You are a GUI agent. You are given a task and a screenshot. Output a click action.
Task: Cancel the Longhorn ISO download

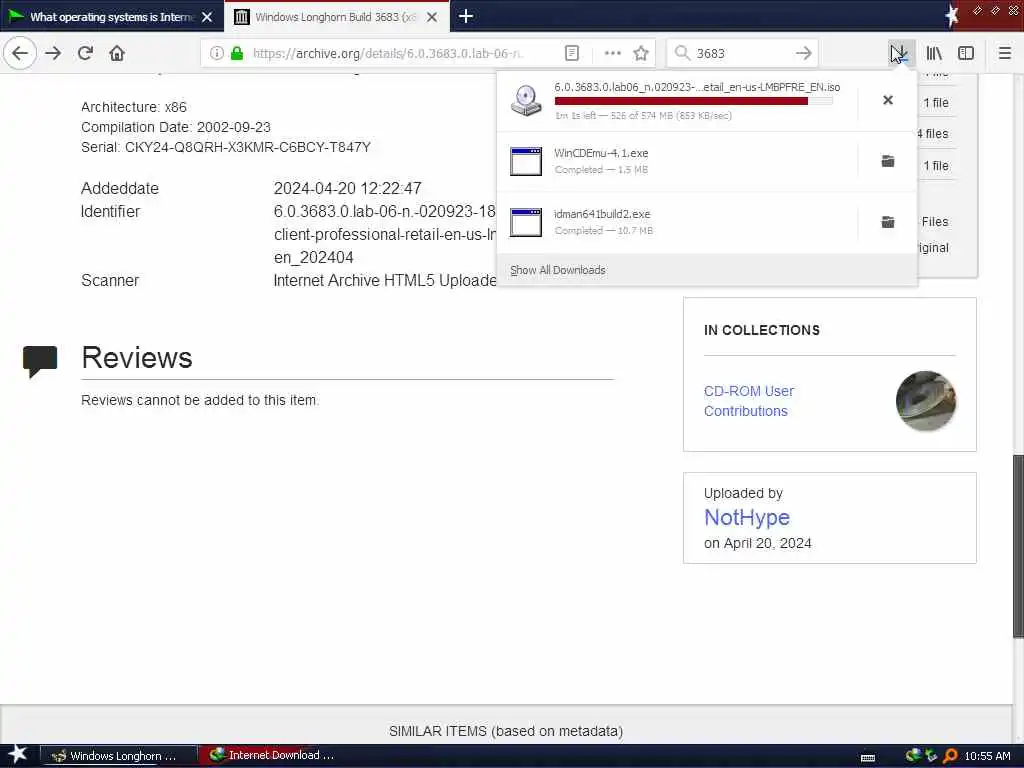pos(888,100)
